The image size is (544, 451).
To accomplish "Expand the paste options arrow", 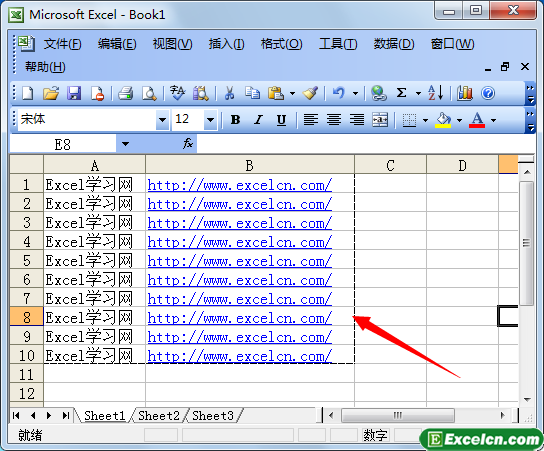I will (292, 93).
